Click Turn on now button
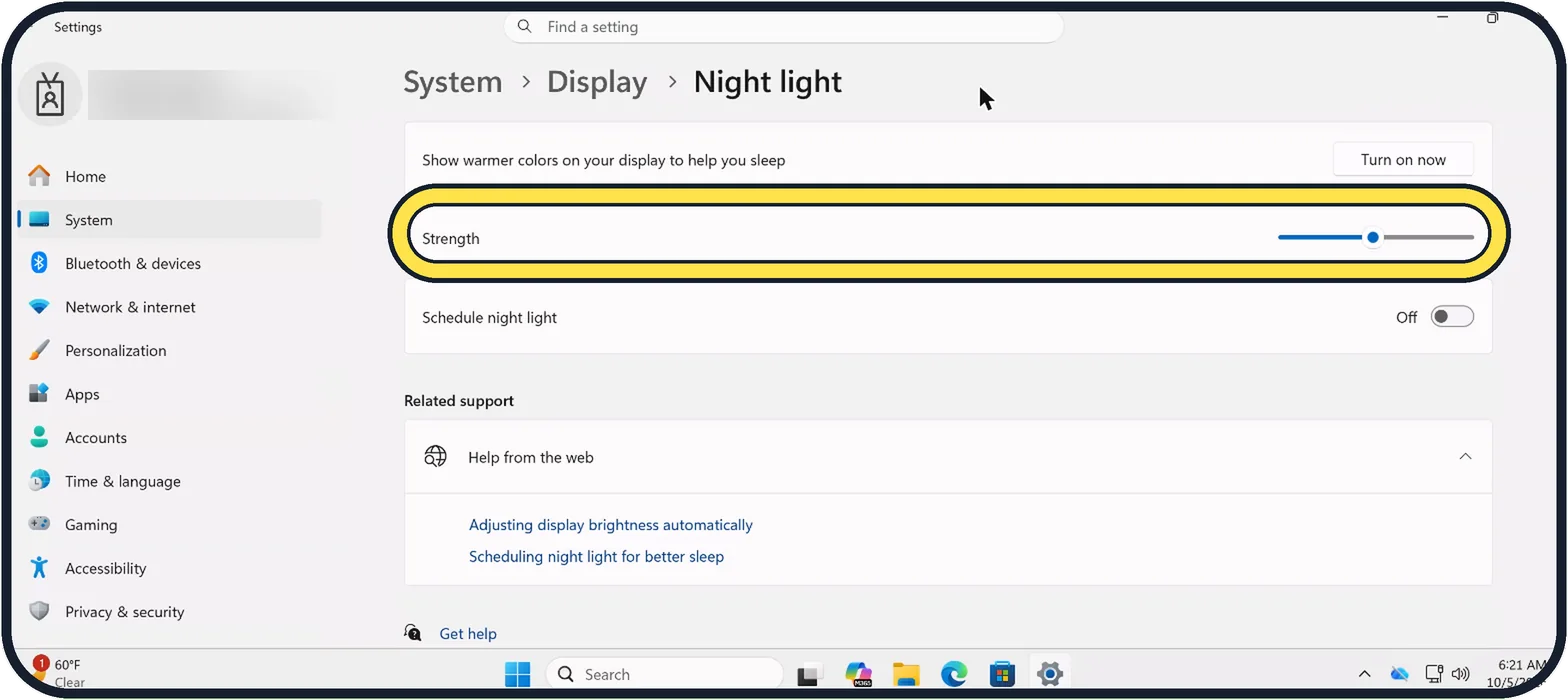Image resolution: width=1568 pixels, height=700 pixels. point(1403,160)
